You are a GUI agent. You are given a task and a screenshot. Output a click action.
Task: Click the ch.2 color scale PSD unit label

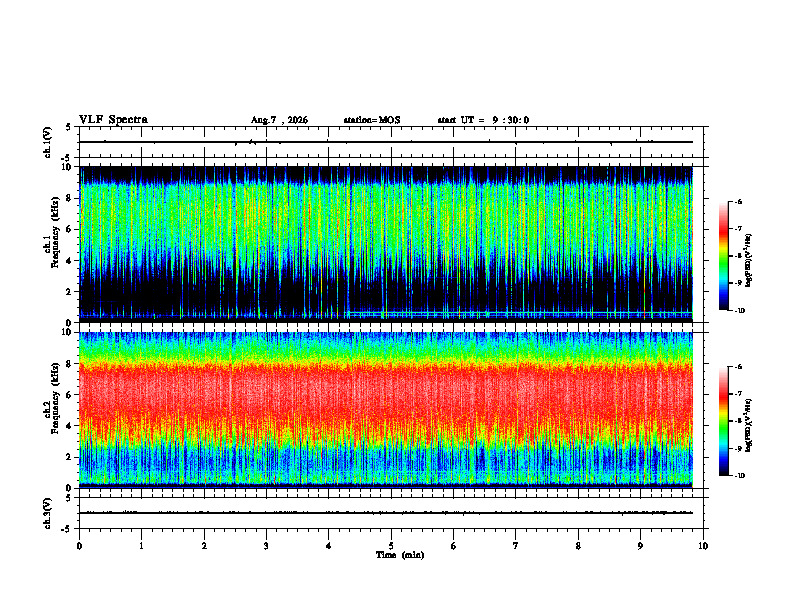tap(749, 425)
